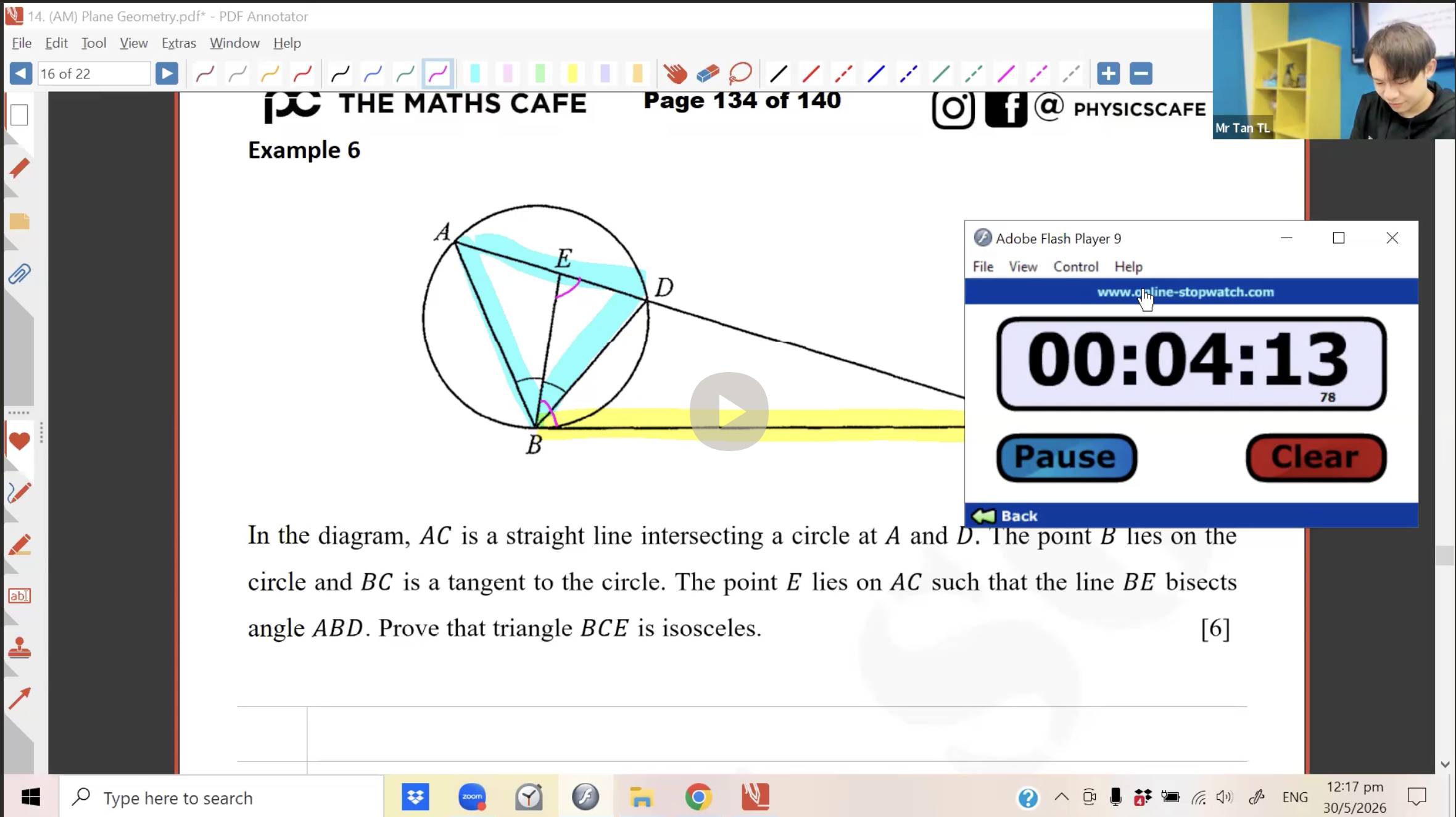Select the blue pen preset
The width and height of the screenshot is (1456, 817).
373,74
